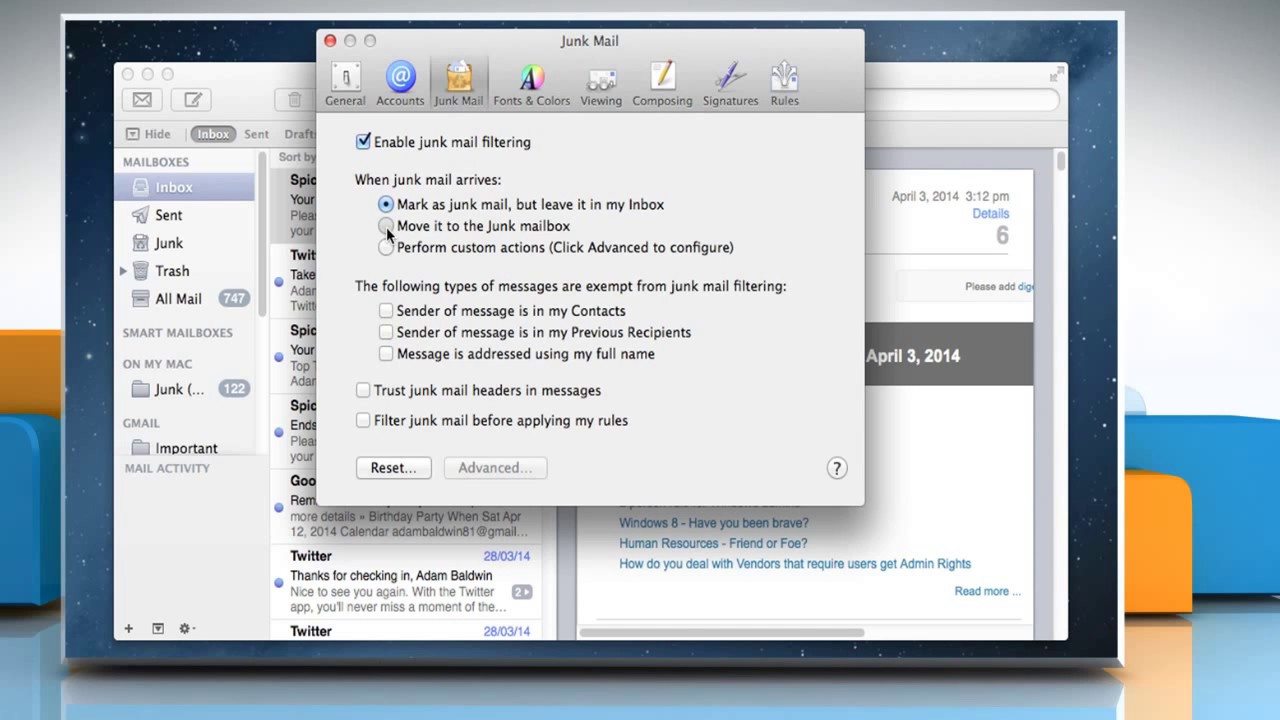The height and width of the screenshot is (720, 1280).
Task: Click fullscreen icon of Mail window
Action: (x=1056, y=75)
